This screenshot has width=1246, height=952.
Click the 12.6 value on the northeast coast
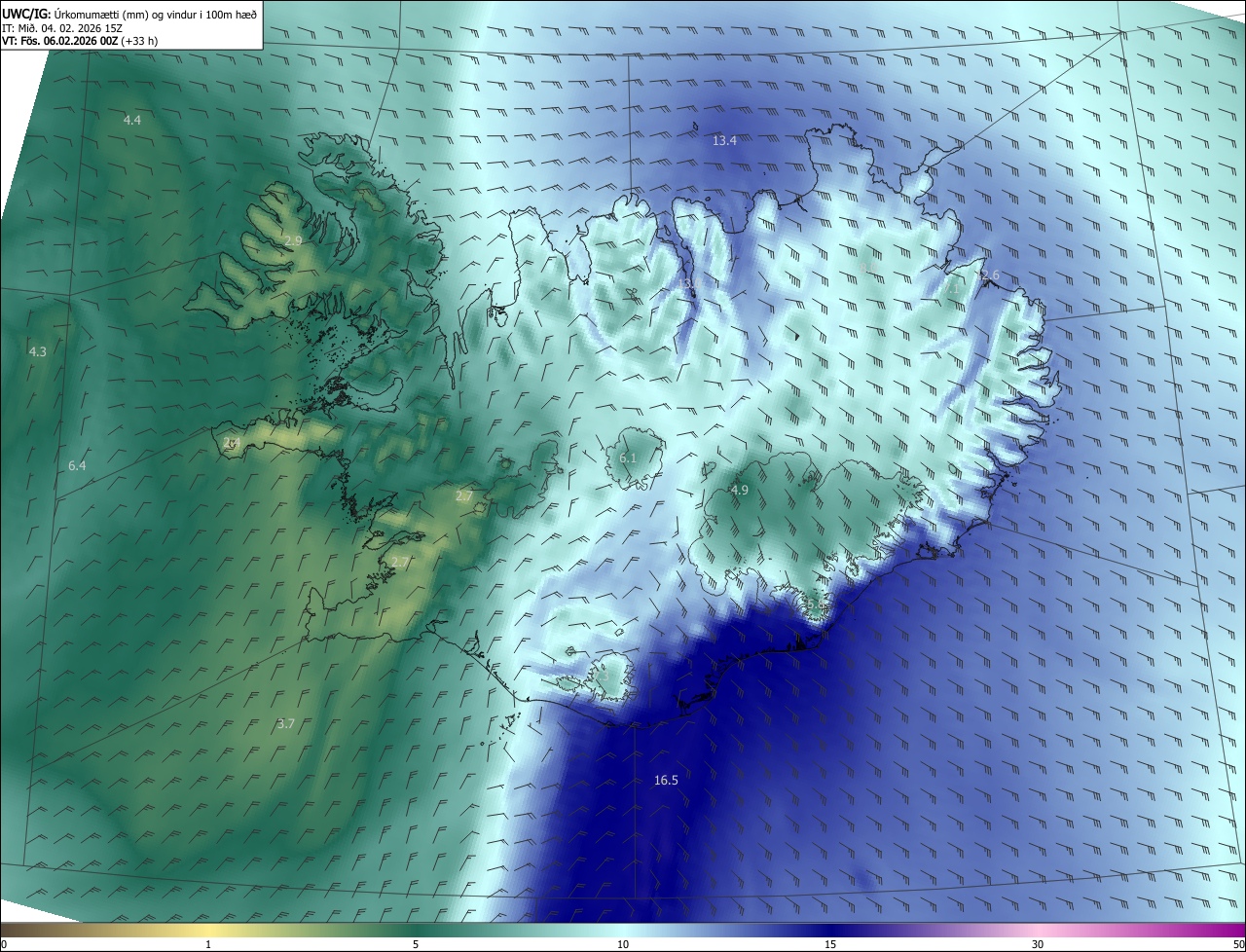tap(987, 275)
